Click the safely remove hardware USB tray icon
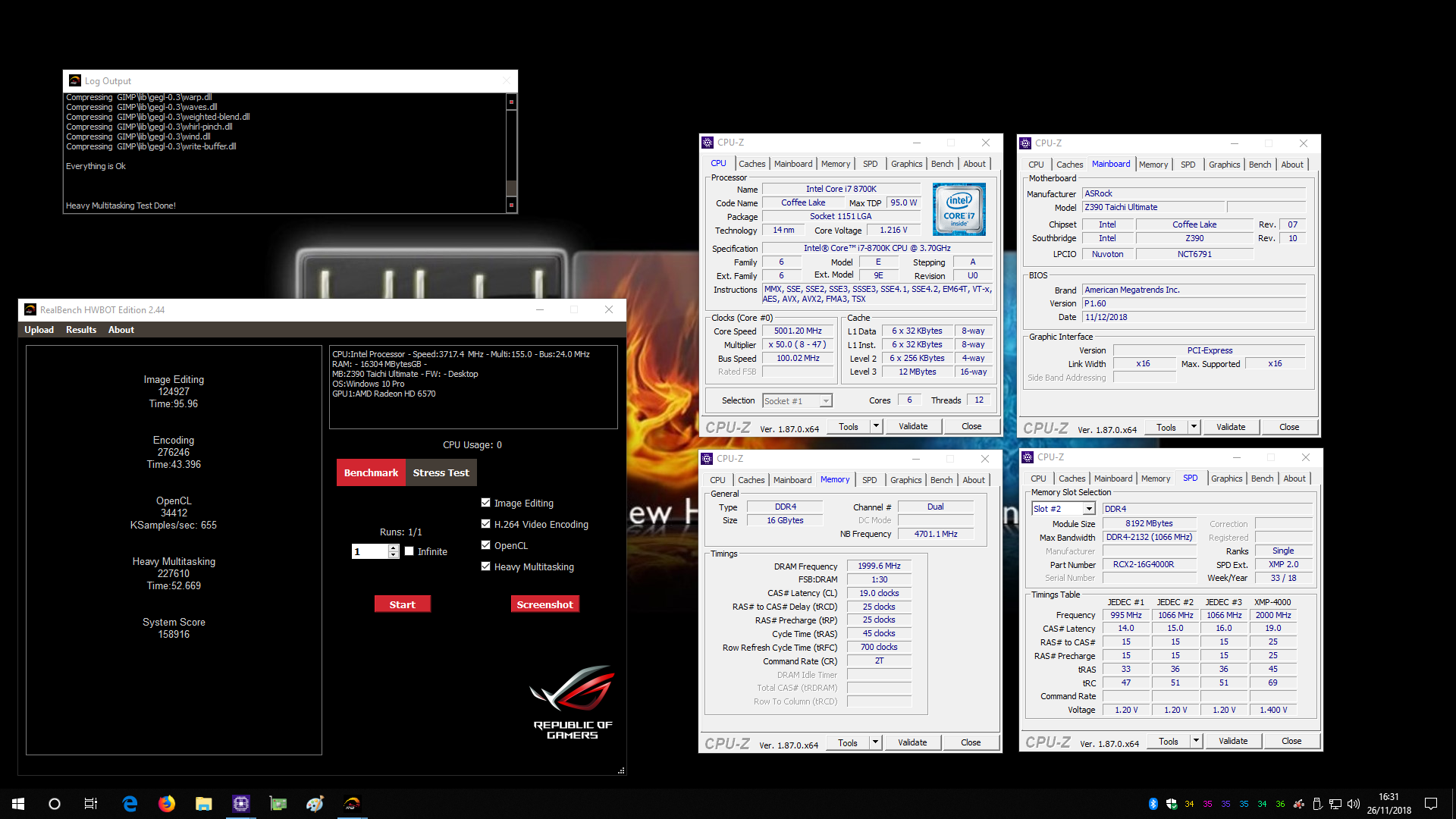Screen dimensions: 1456x819 1317,804
